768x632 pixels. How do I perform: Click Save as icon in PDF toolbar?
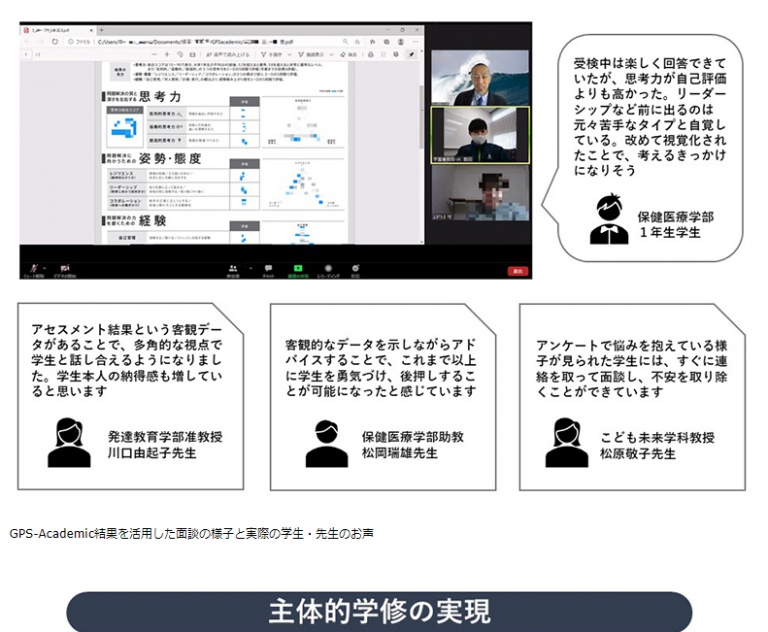pos(396,54)
